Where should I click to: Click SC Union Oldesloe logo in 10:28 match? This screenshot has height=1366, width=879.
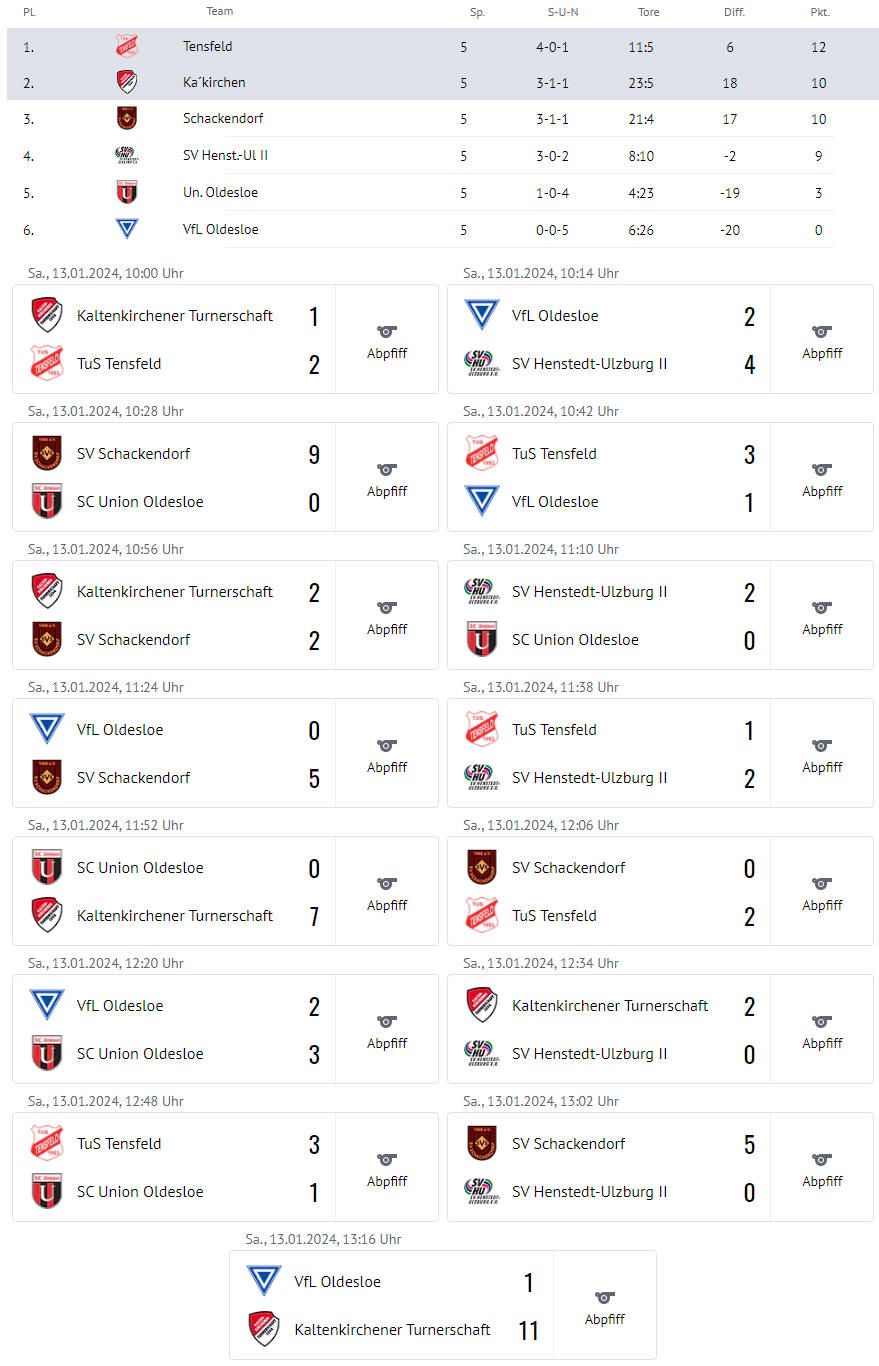click(47, 501)
